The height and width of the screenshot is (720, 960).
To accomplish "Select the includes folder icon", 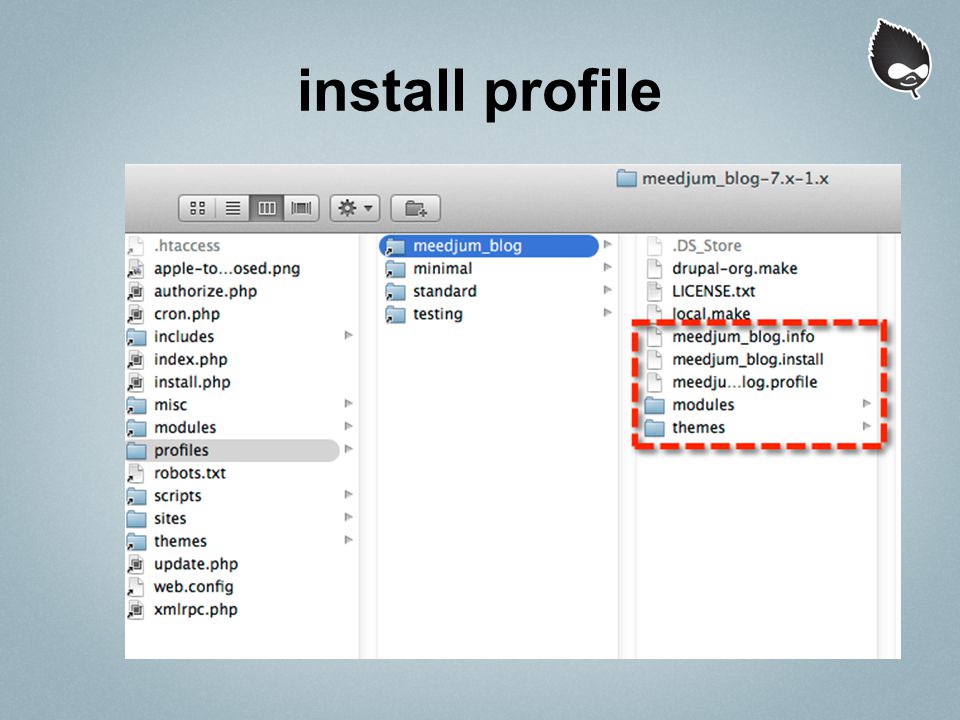I will [x=136, y=337].
